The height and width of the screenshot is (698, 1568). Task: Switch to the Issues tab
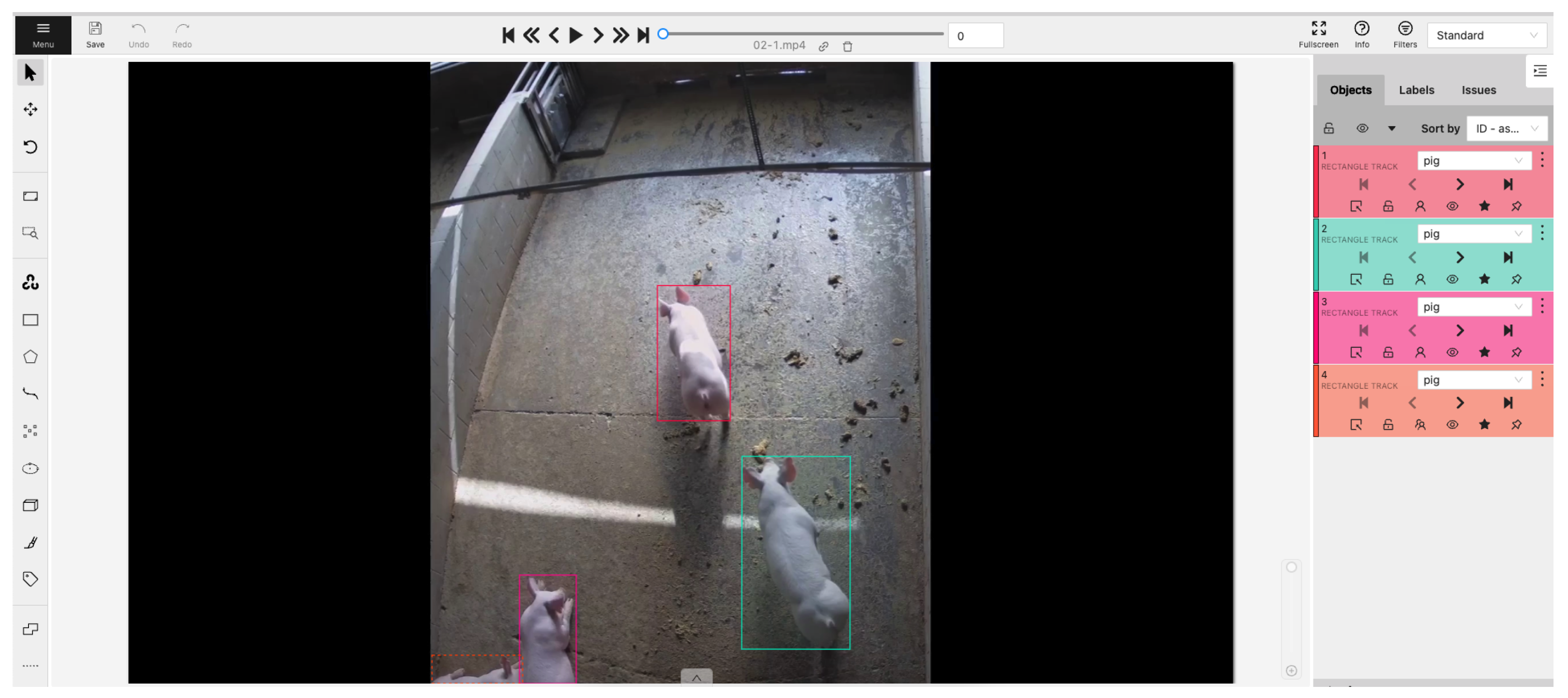(x=1478, y=90)
